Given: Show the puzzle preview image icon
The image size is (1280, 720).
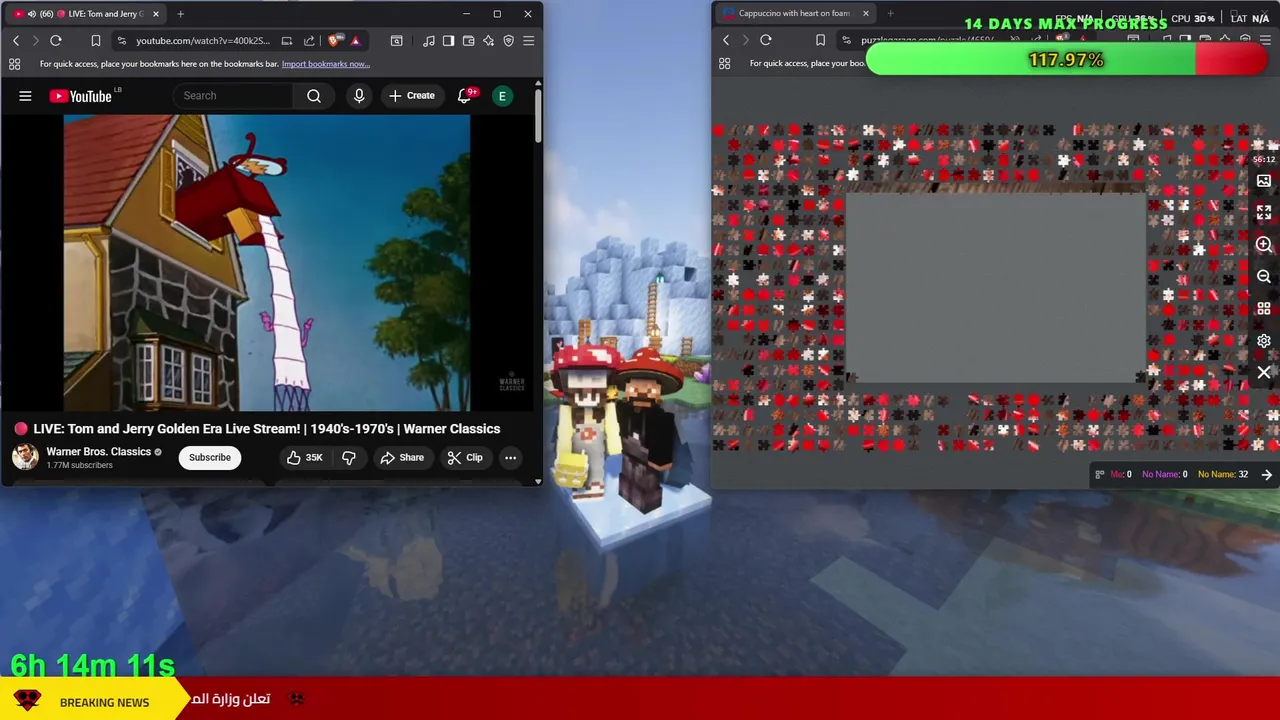Looking at the screenshot, I should tap(1264, 181).
